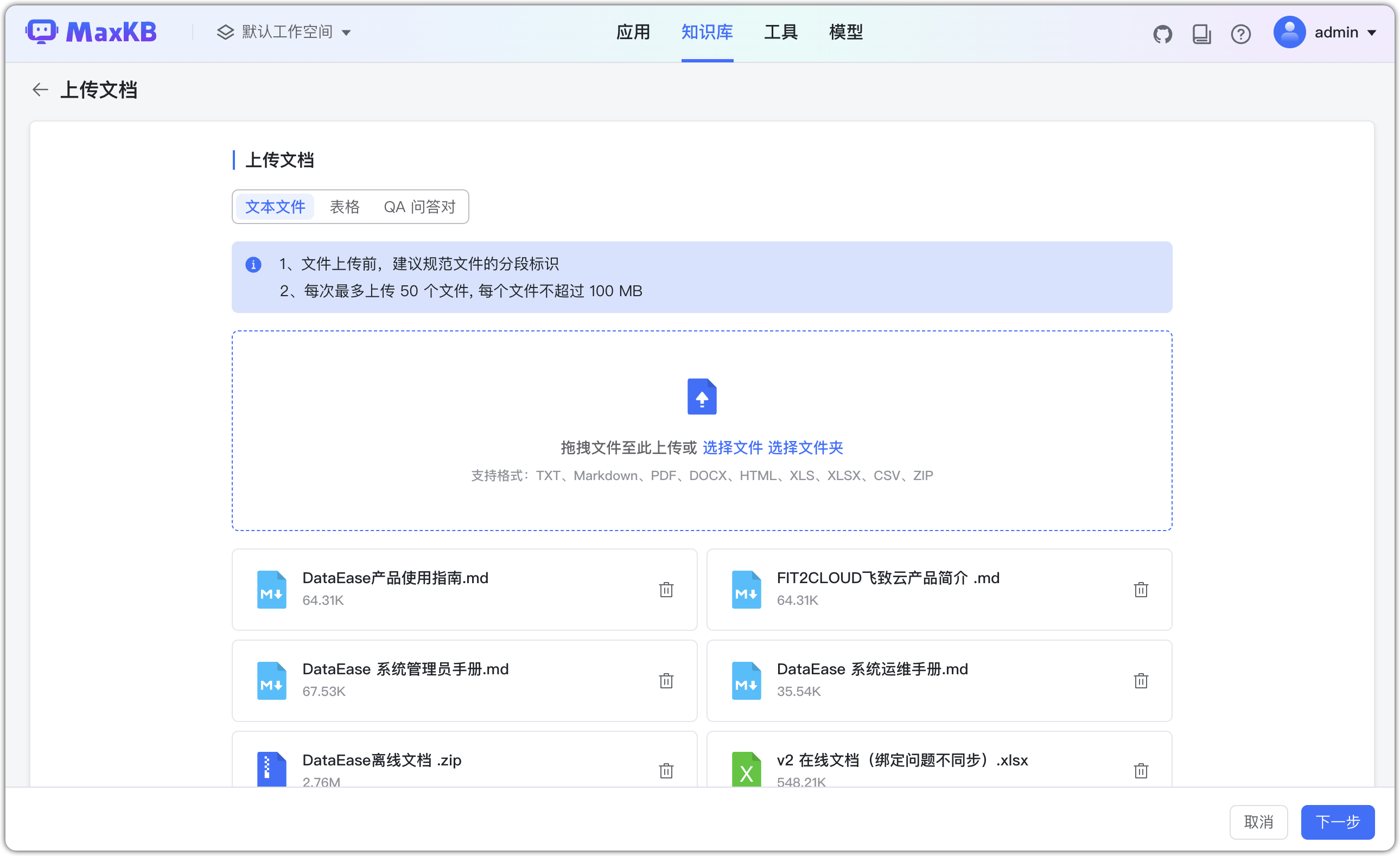Click the file name DataEase产品使用指南.md
This screenshot has width=1400, height=856.
395,578
